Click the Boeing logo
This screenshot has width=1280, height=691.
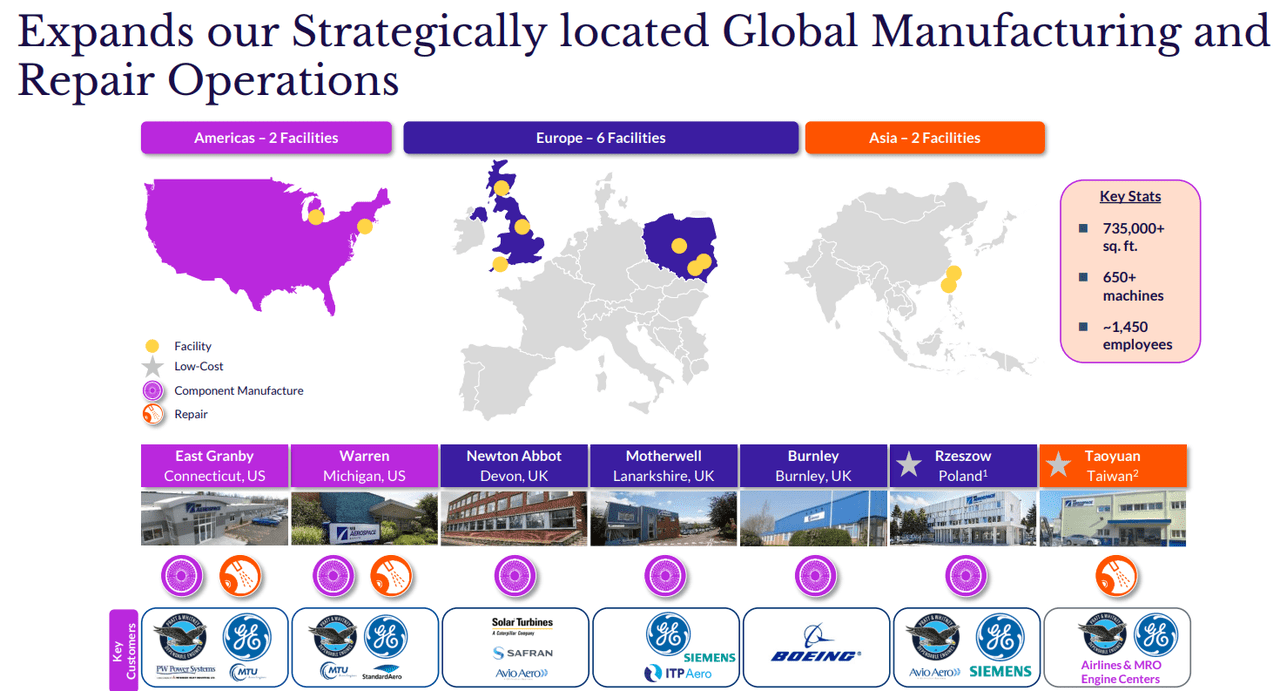815,656
